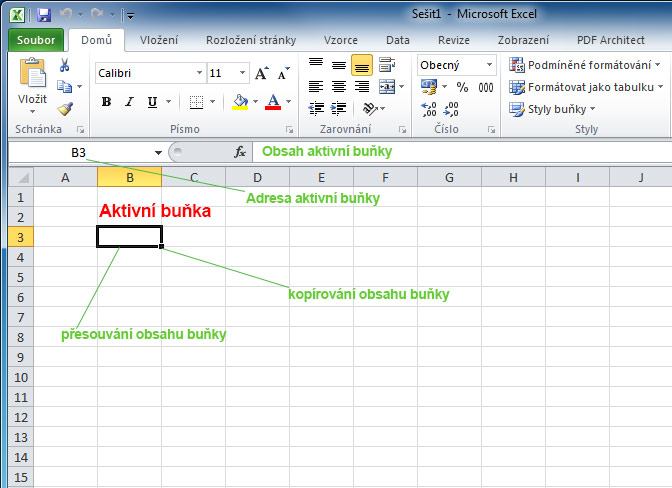Toggle middle vertical alignment button
Screen dimensions: 672x488
[339, 65]
